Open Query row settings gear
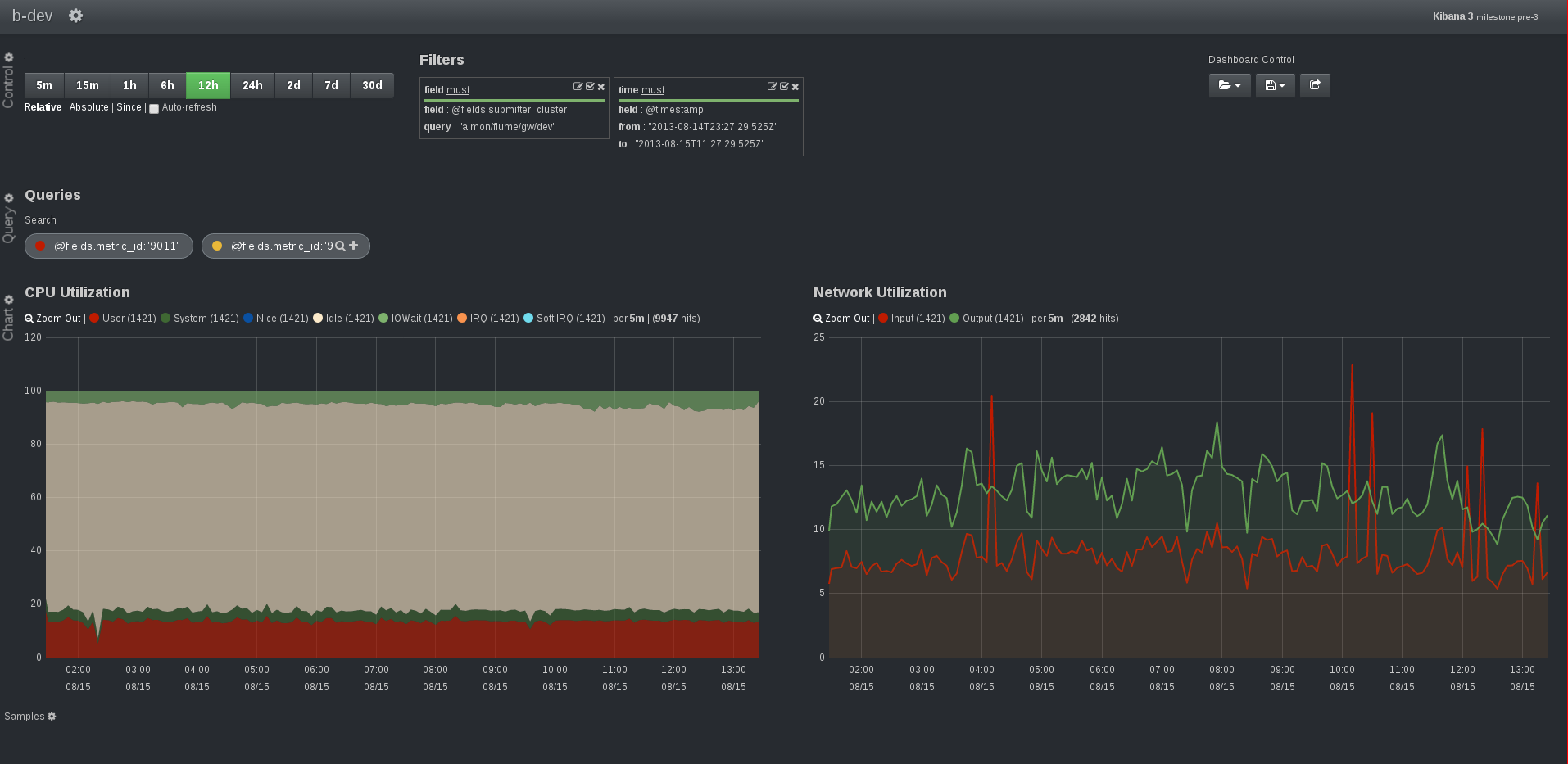Image resolution: width=1568 pixels, height=764 pixels. (x=9, y=198)
